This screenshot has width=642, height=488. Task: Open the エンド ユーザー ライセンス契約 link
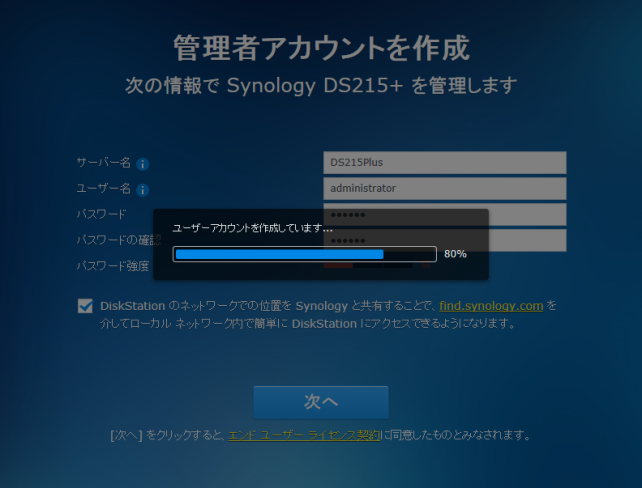coord(304,435)
